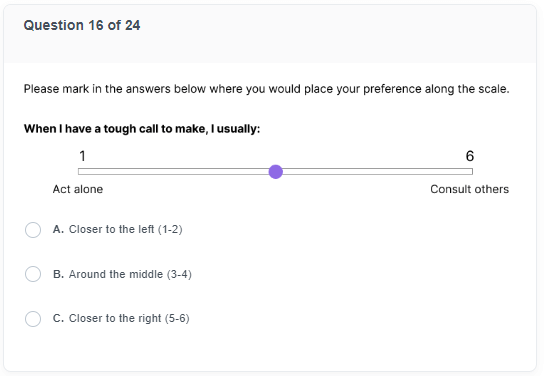This screenshot has height=376, width=544.
Task: Click the bold 'When I have a tough call' prompt
Action: click(x=142, y=129)
